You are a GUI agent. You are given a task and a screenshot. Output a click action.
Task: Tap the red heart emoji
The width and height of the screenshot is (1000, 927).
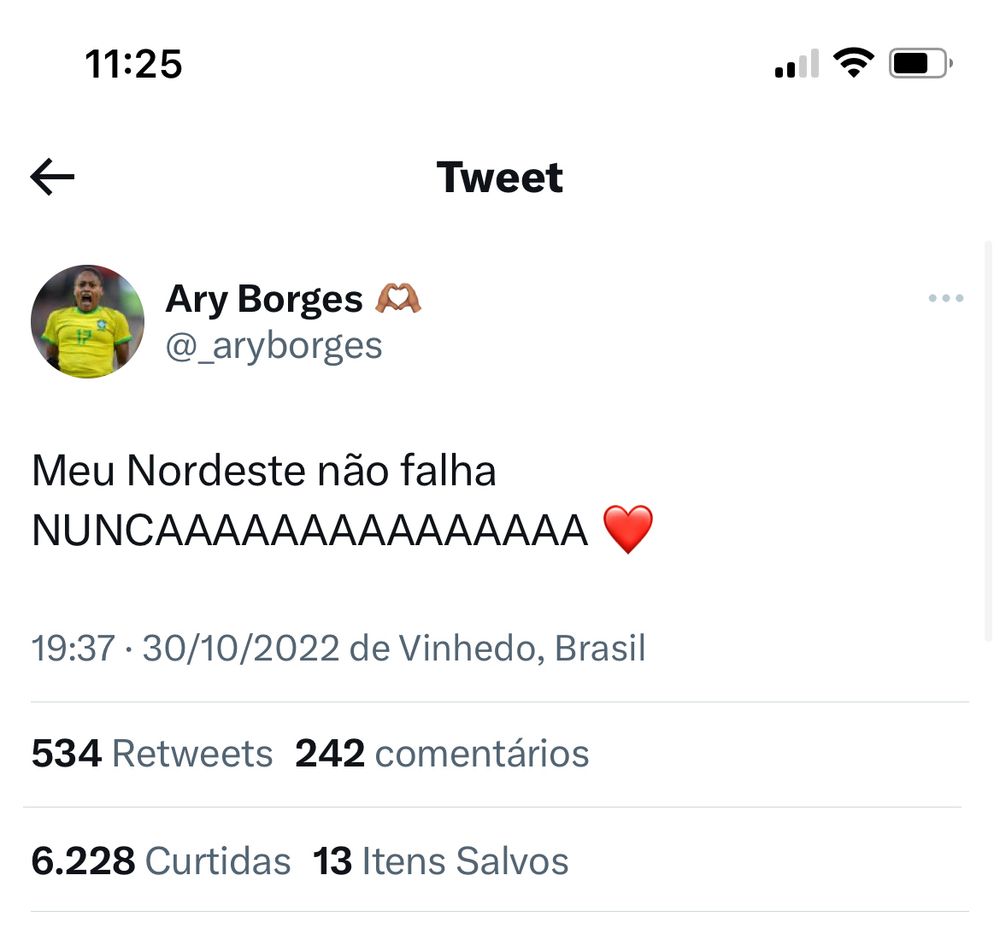[628, 529]
